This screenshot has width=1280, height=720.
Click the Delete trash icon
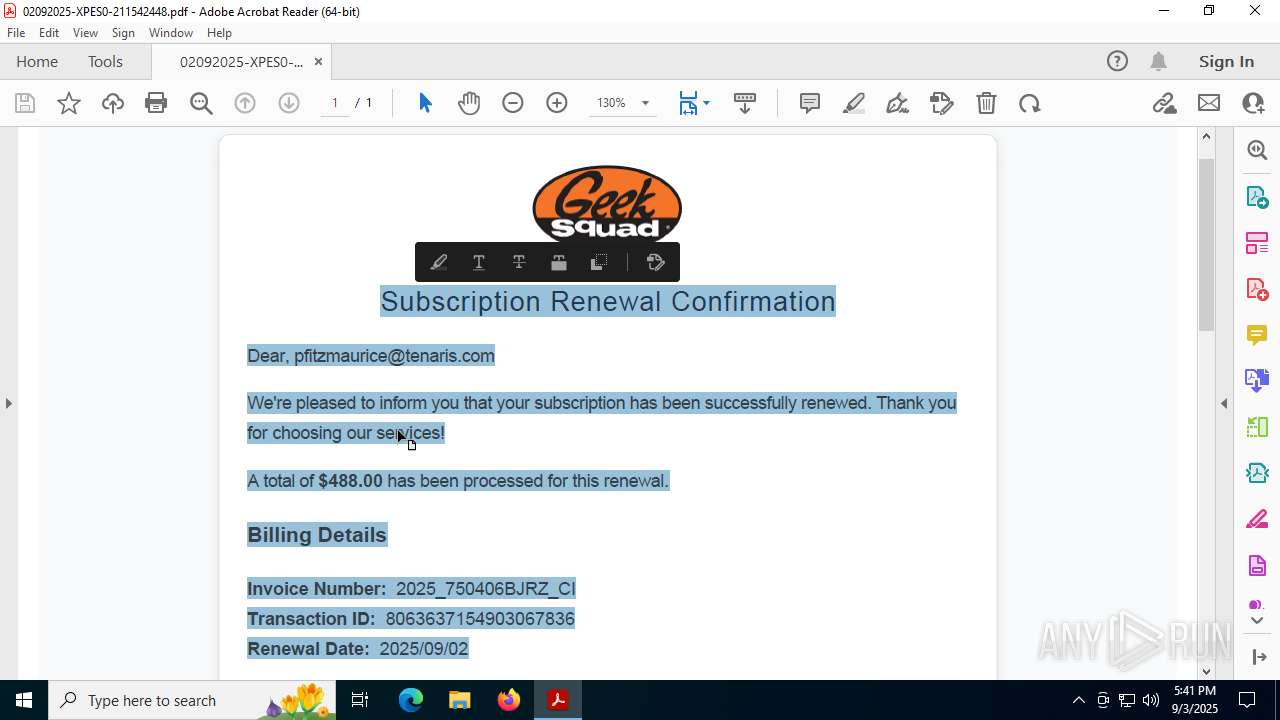986,103
